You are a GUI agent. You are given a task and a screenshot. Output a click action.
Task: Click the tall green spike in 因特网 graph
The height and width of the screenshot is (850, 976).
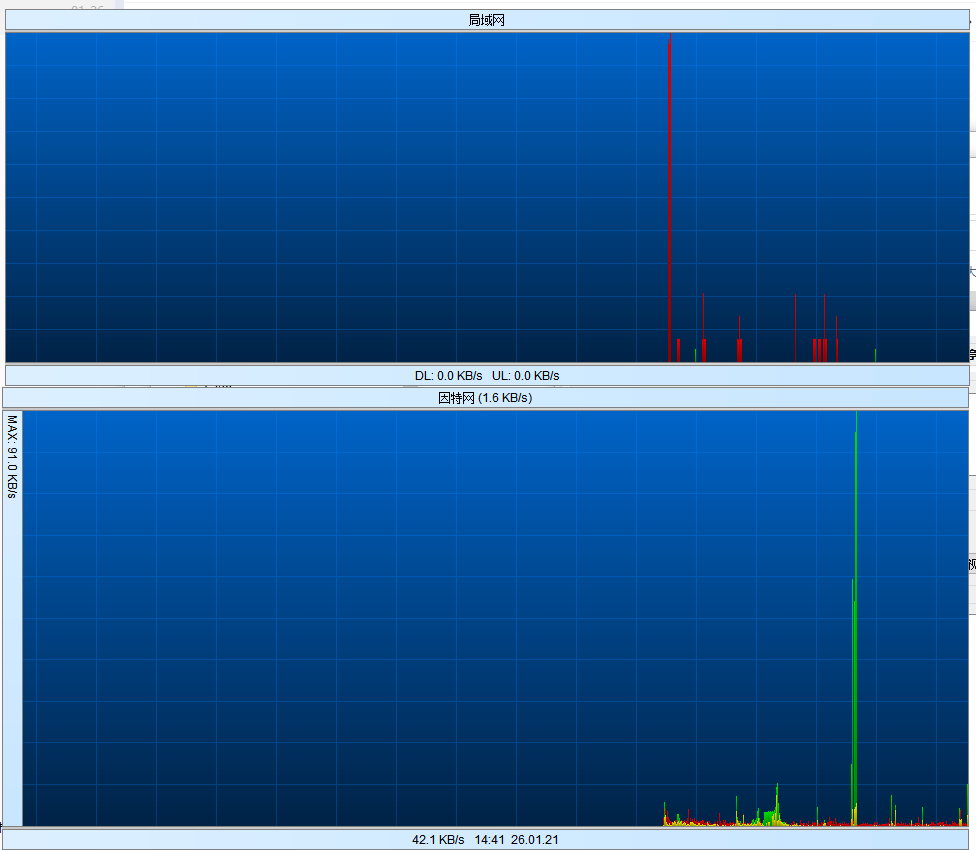click(x=855, y=617)
